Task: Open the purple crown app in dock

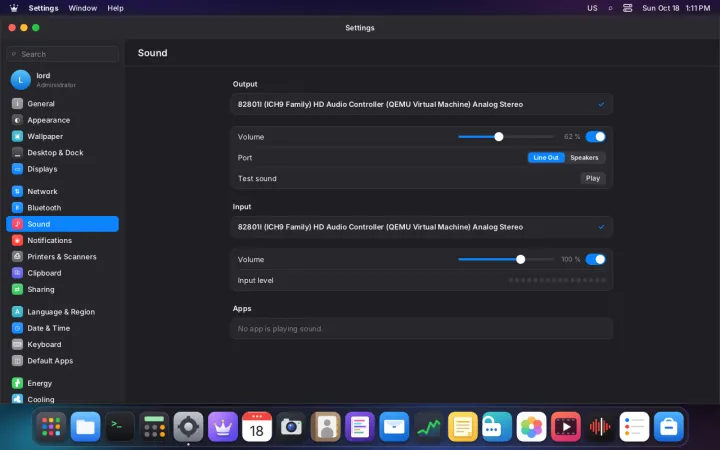Action: click(223, 427)
